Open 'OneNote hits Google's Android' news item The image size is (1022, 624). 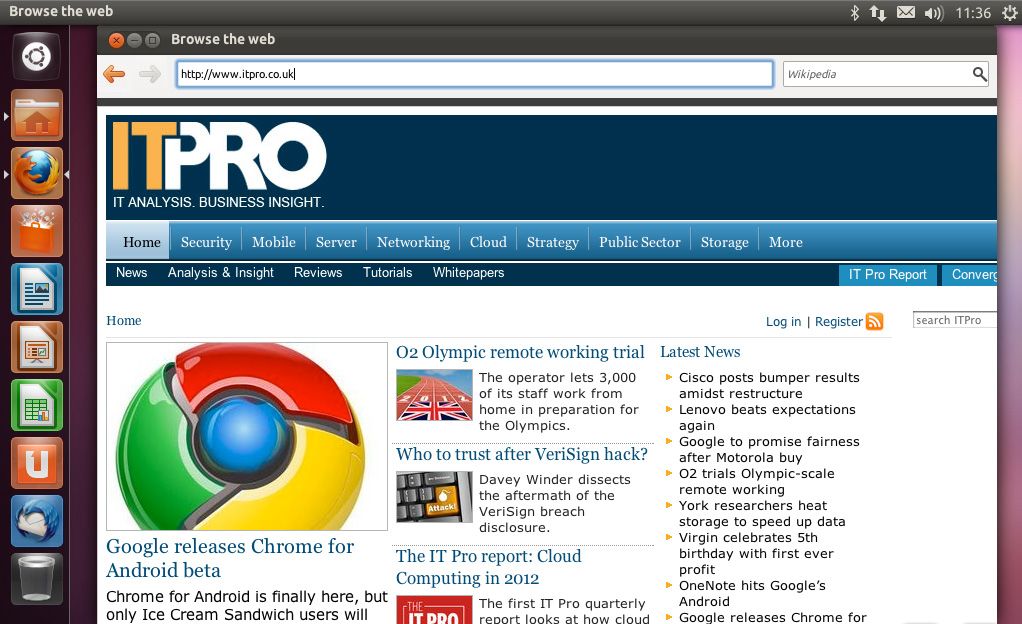point(752,593)
